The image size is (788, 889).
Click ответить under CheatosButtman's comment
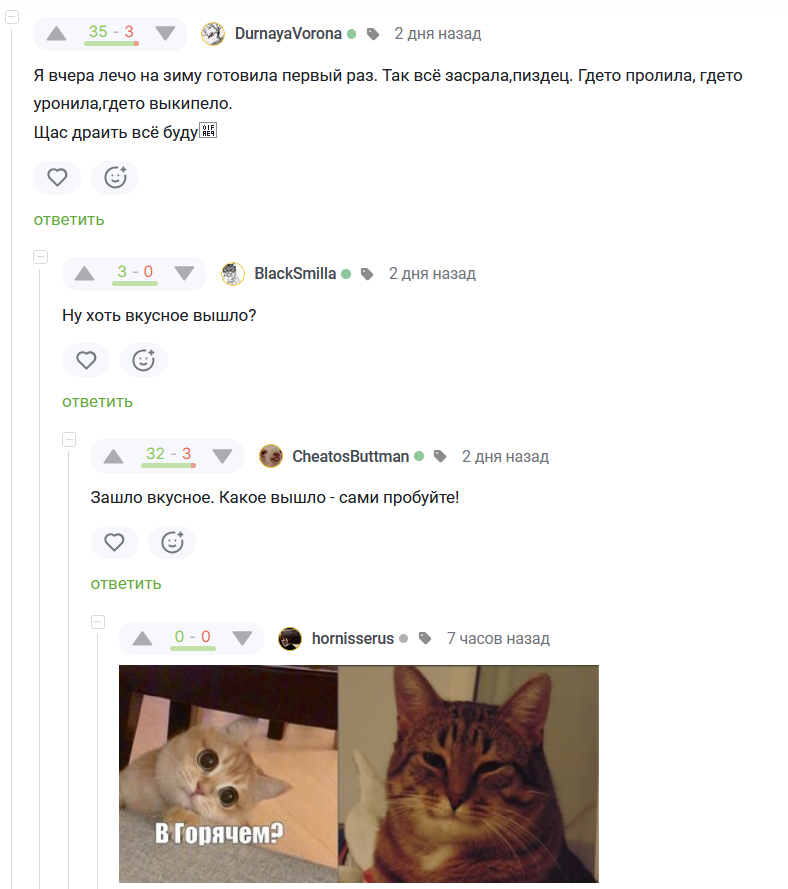126,583
